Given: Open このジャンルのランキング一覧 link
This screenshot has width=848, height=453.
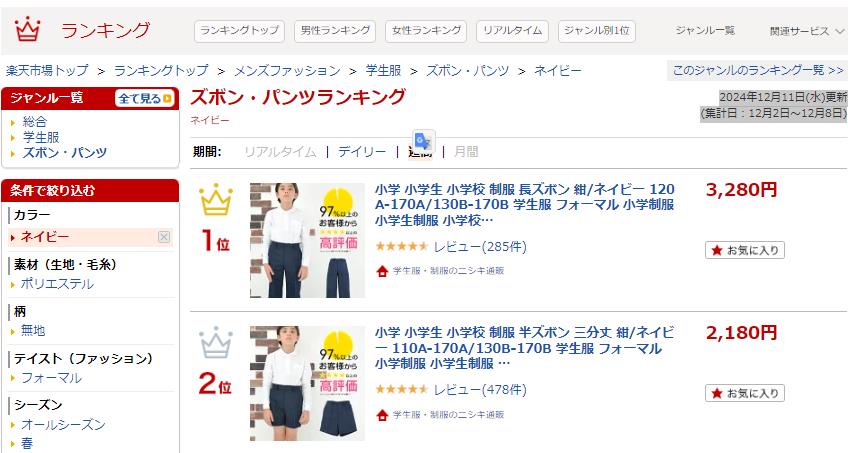Looking at the screenshot, I should click(x=758, y=70).
